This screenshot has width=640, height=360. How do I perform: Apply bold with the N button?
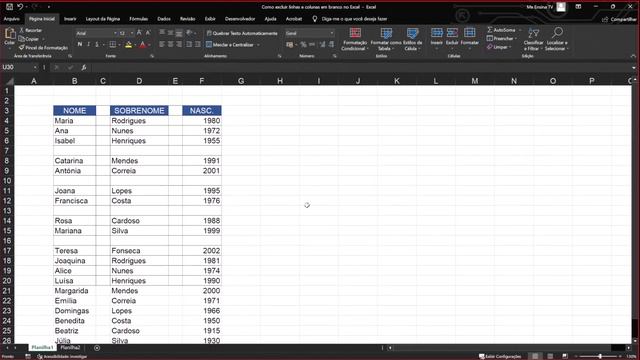pyautogui.click(x=80, y=44)
